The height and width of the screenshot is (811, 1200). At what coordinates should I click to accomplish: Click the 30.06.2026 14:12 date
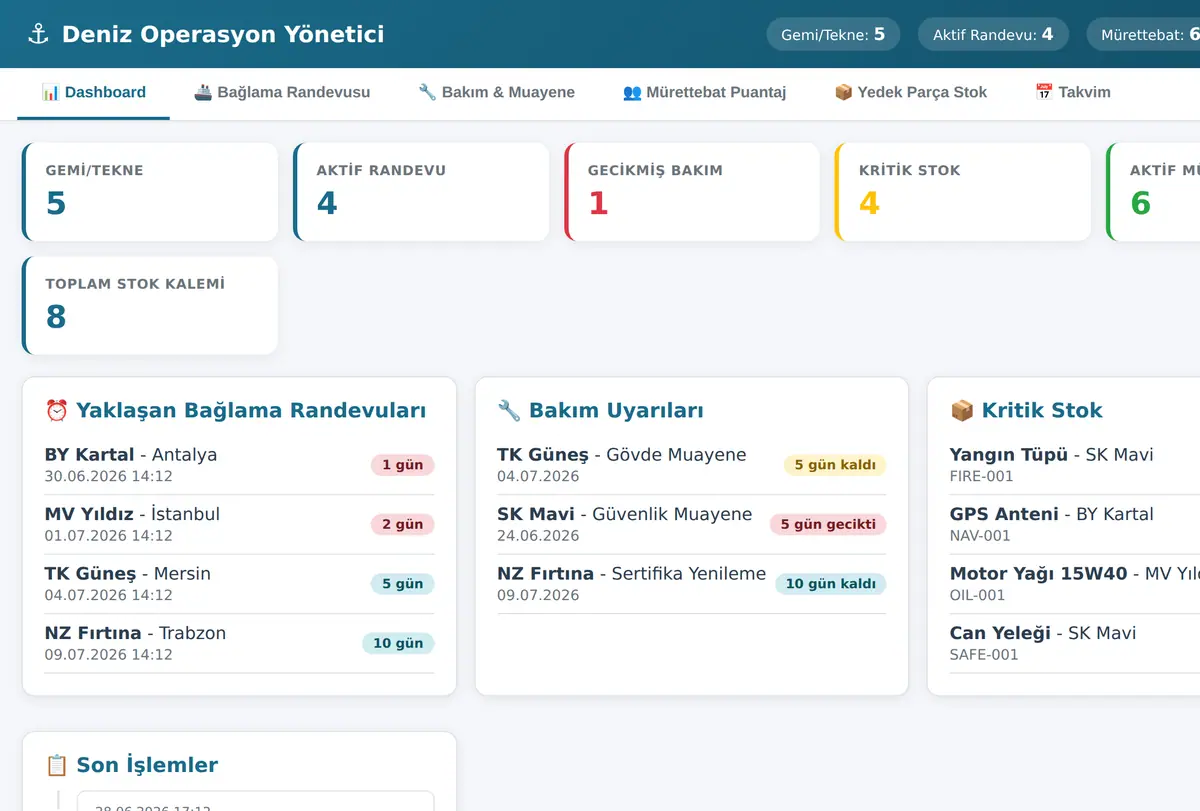(109, 477)
